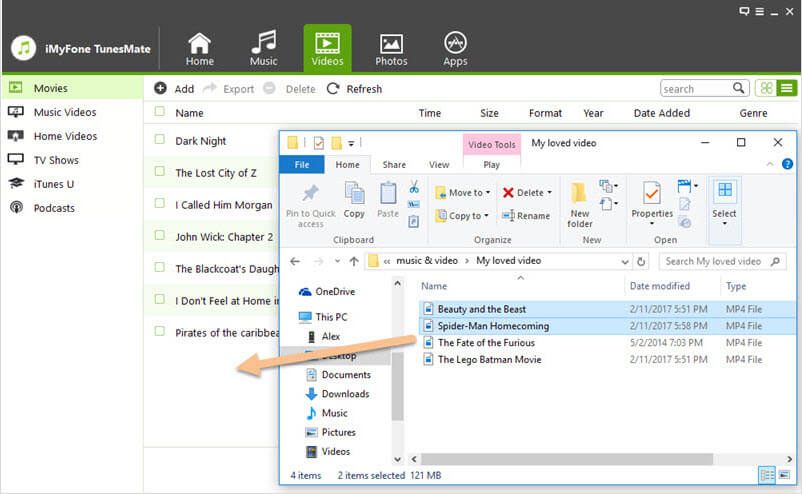Switch to grid view in TunesMate
The height and width of the screenshot is (494, 802).
click(x=766, y=88)
